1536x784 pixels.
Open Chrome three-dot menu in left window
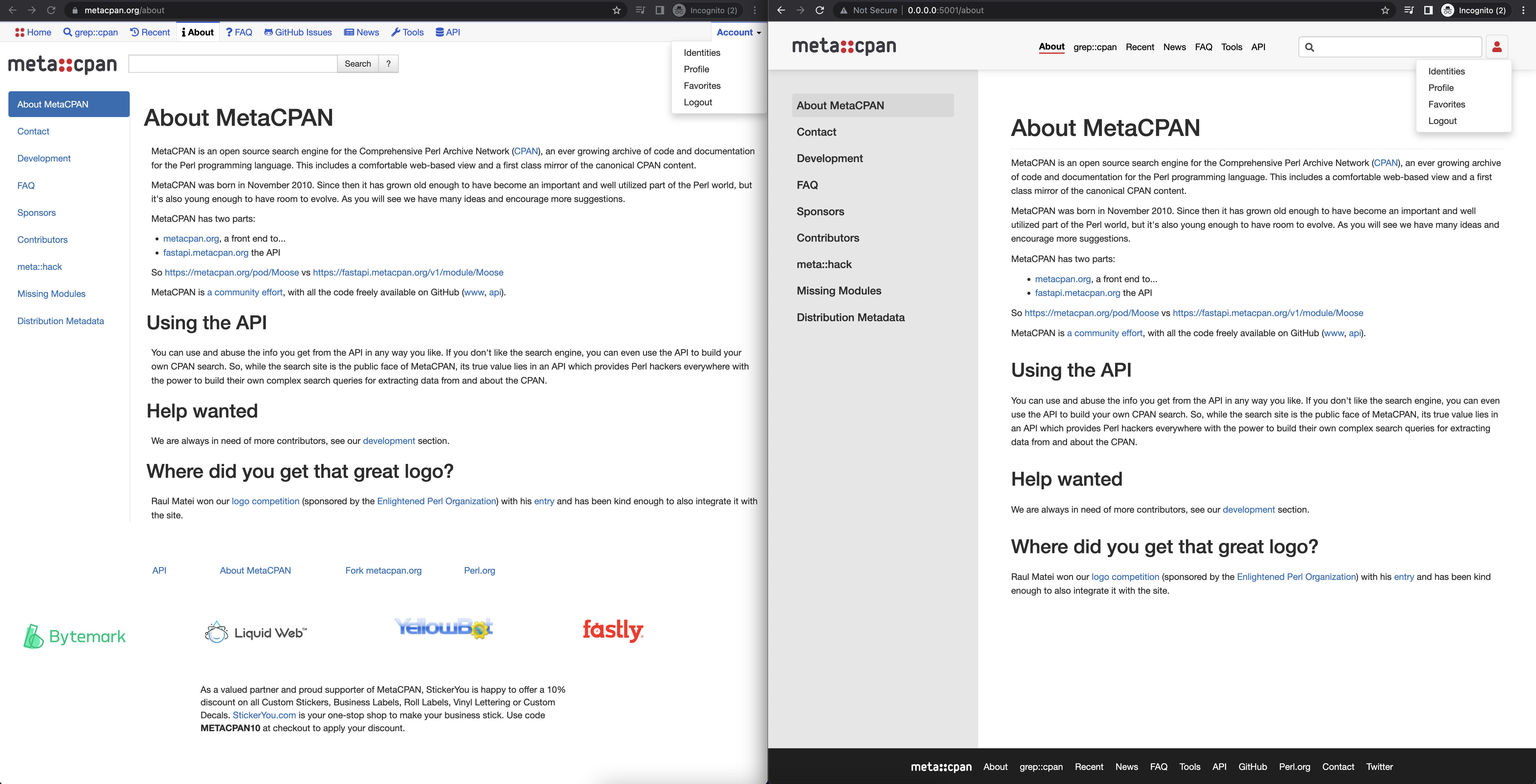(755, 10)
